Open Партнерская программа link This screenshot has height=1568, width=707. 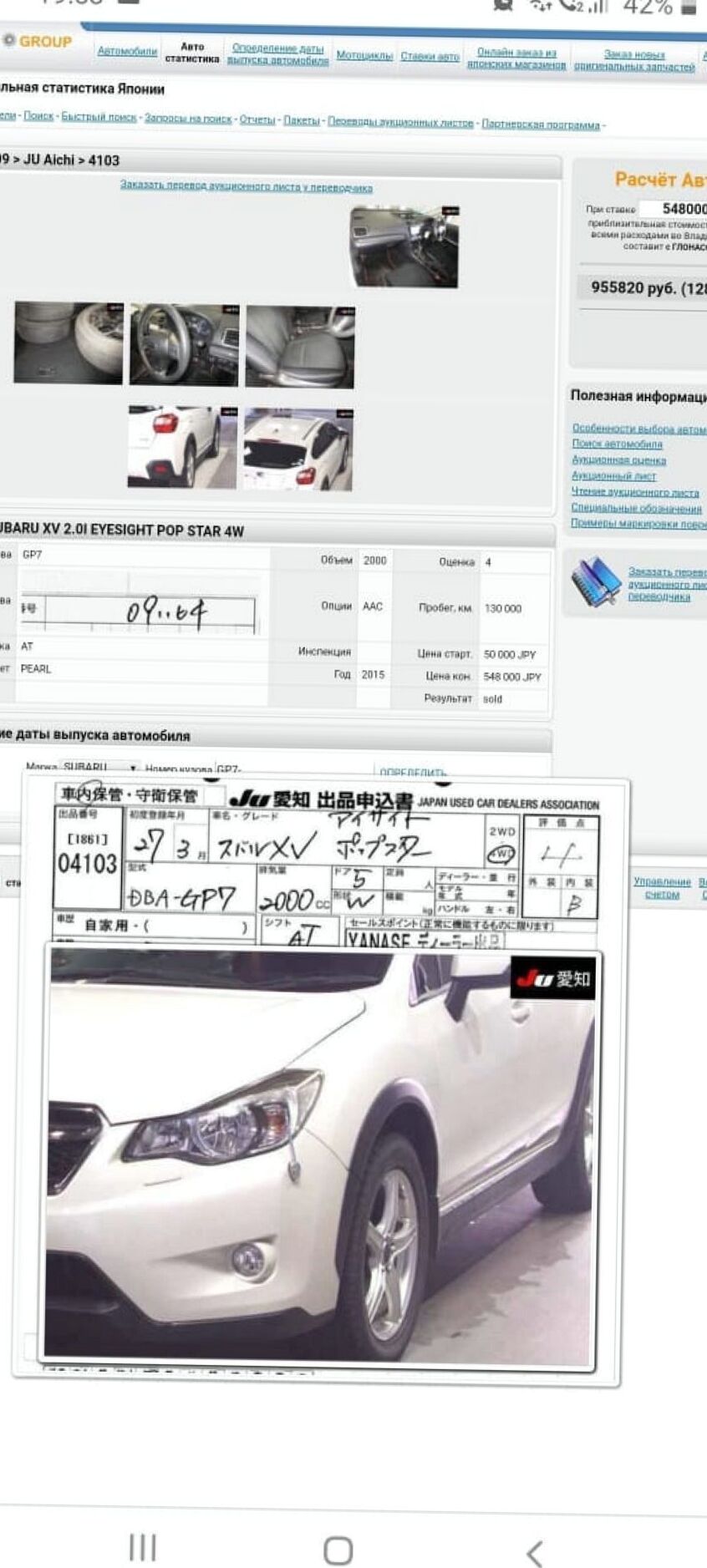click(x=541, y=124)
